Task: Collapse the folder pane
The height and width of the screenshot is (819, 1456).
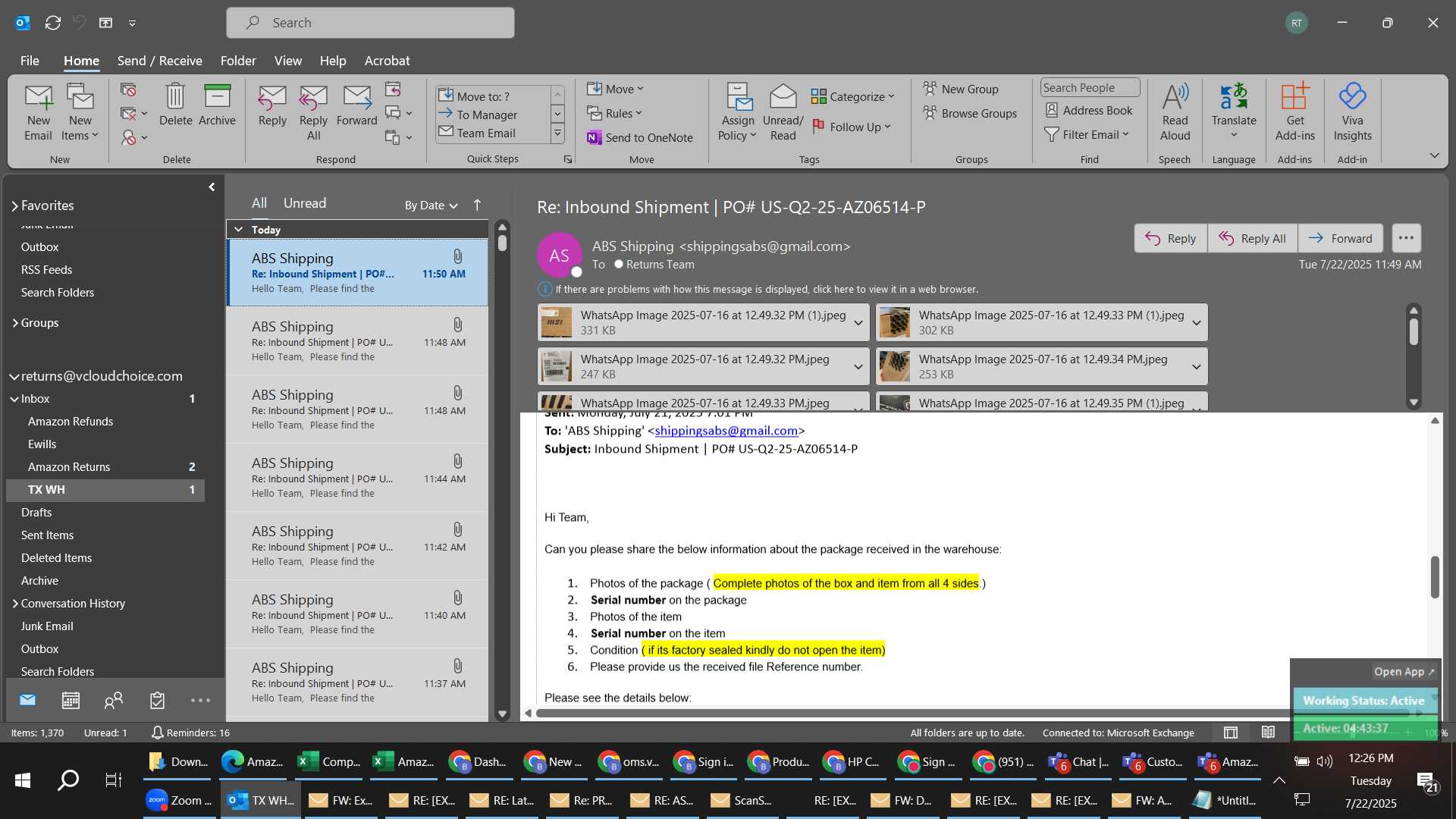Action: click(212, 187)
